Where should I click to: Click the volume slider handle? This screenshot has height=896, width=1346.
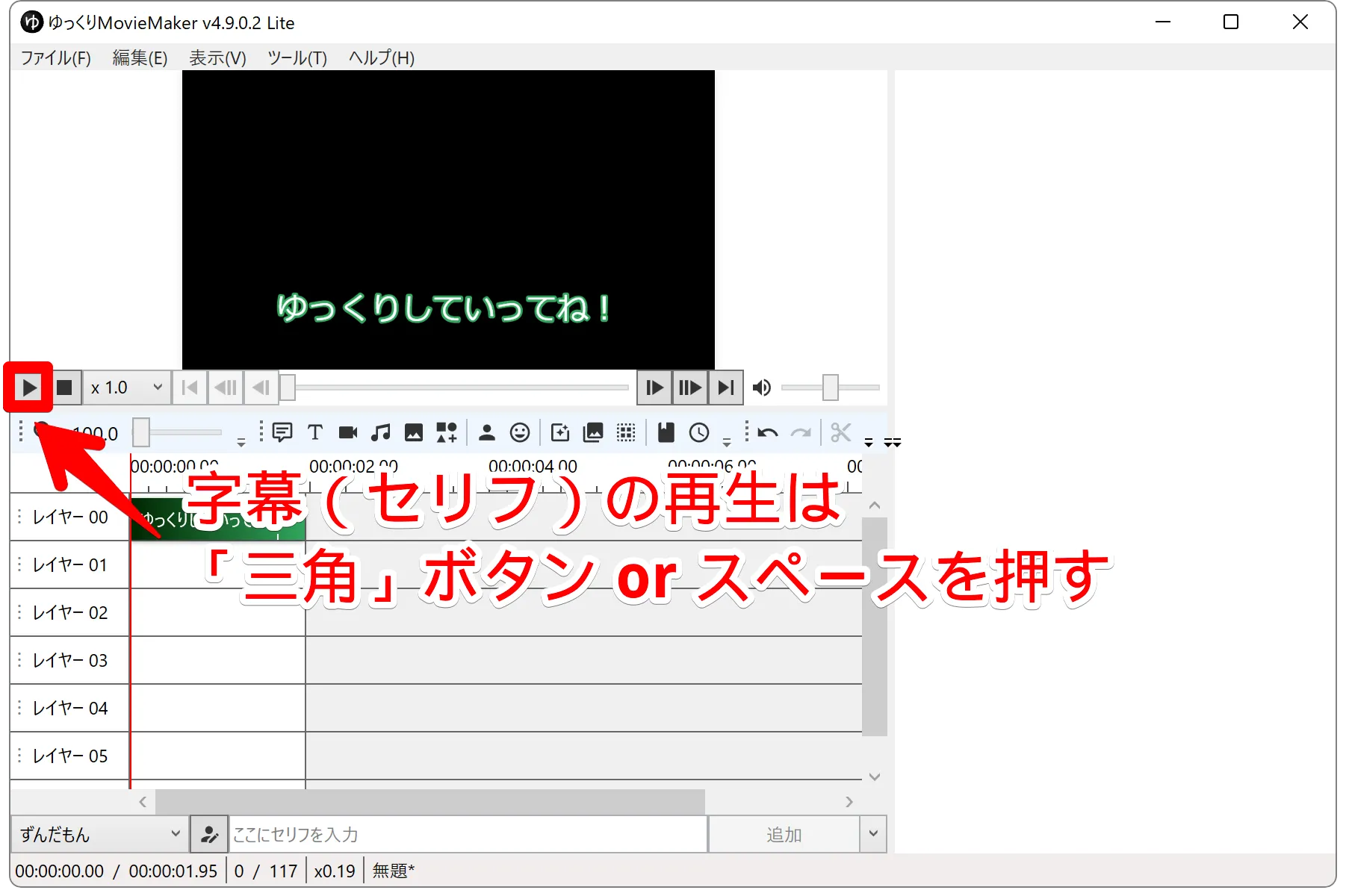830,388
